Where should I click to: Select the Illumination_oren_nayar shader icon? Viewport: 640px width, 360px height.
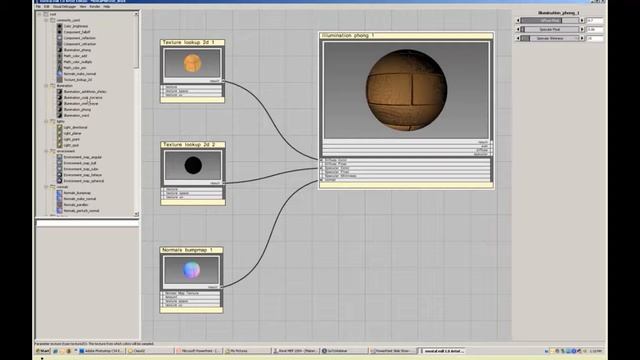pyautogui.click(x=60, y=103)
